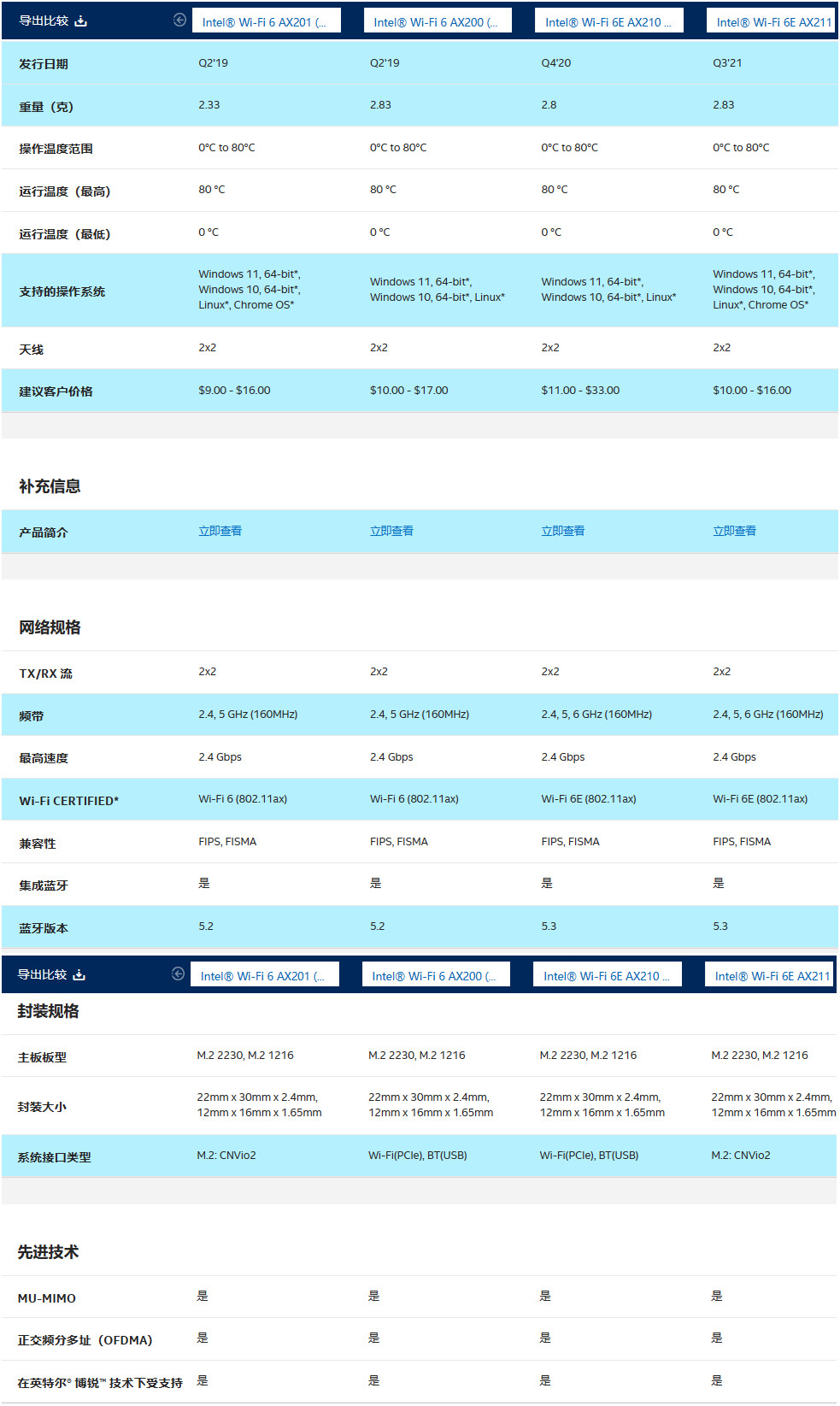Image resolution: width=840 pixels, height=1406 pixels.
Task: Click the 先进技术 section heading
Action: click(48, 1252)
